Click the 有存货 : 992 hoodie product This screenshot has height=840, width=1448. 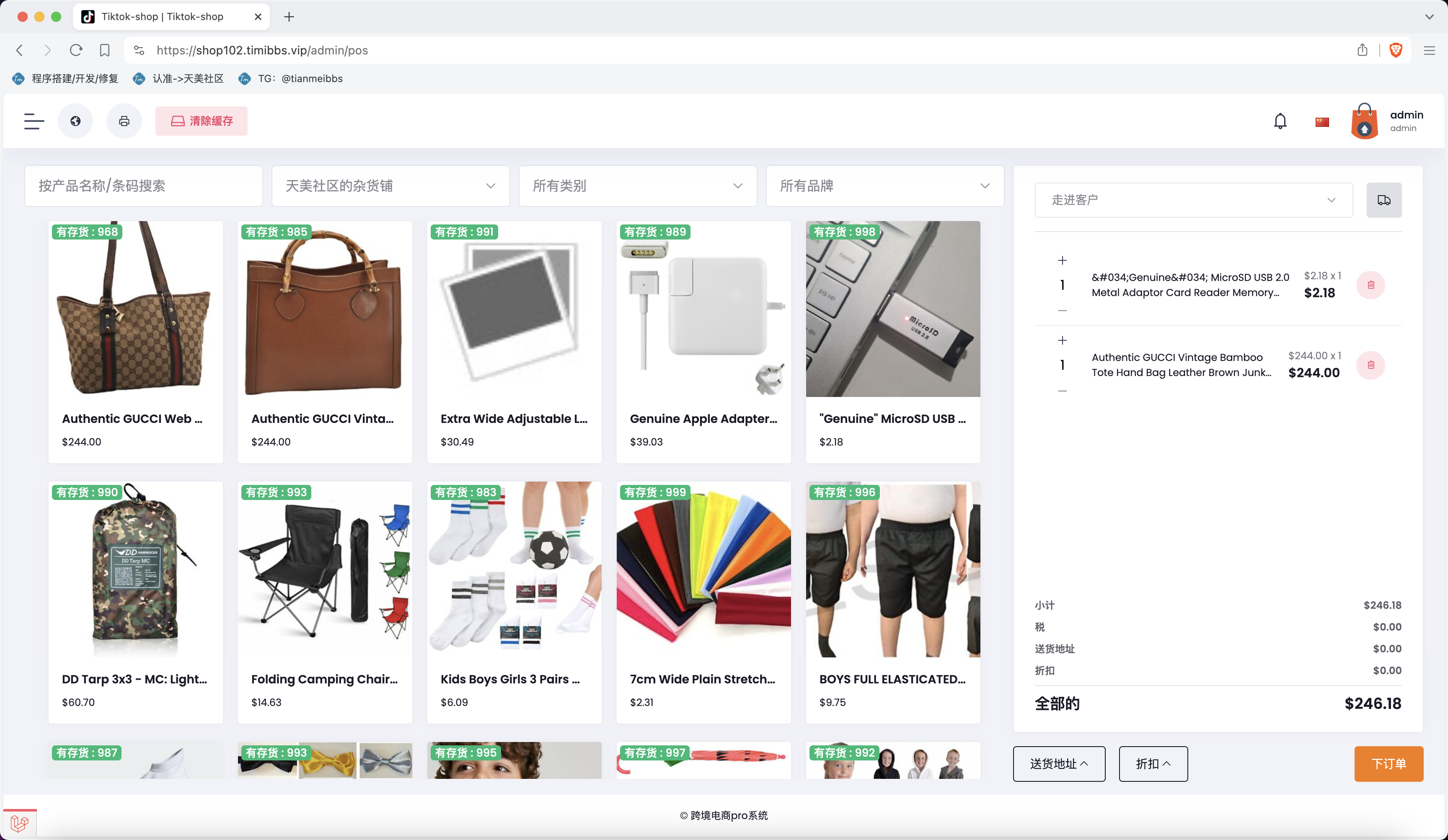coord(893,760)
